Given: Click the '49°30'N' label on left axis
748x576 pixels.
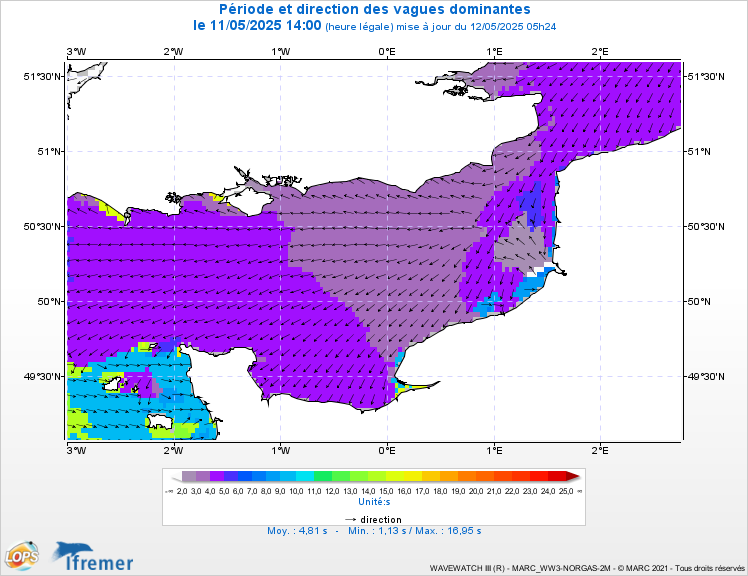Looking at the screenshot, I should coord(42,377).
